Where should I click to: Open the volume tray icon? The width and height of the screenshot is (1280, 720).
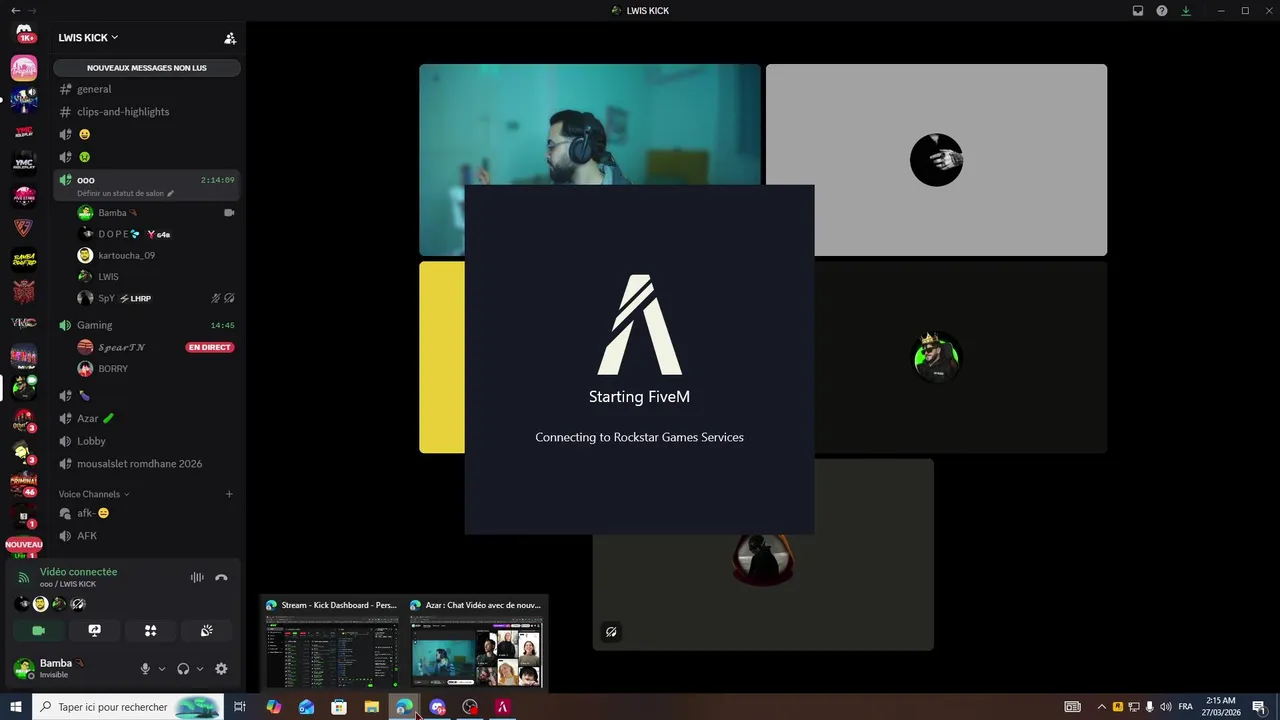pyautogui.click(x=1165, y=707)
